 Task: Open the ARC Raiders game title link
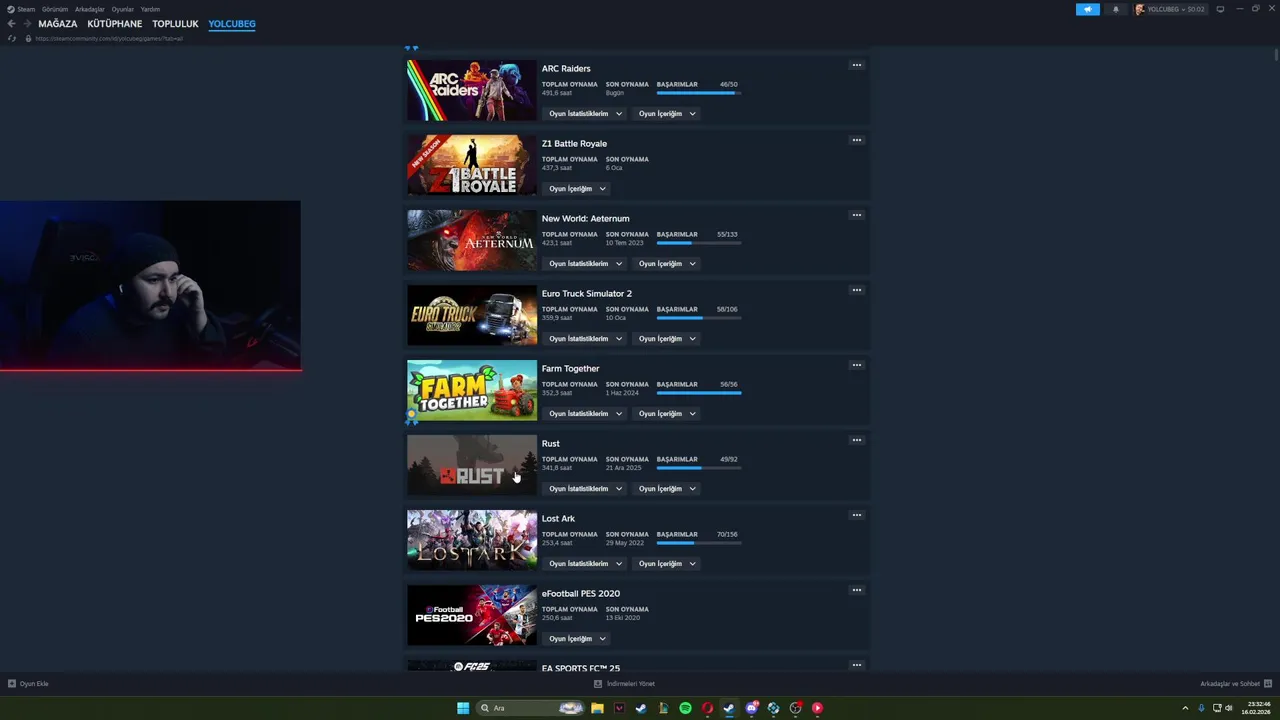(x=566, y=69)
